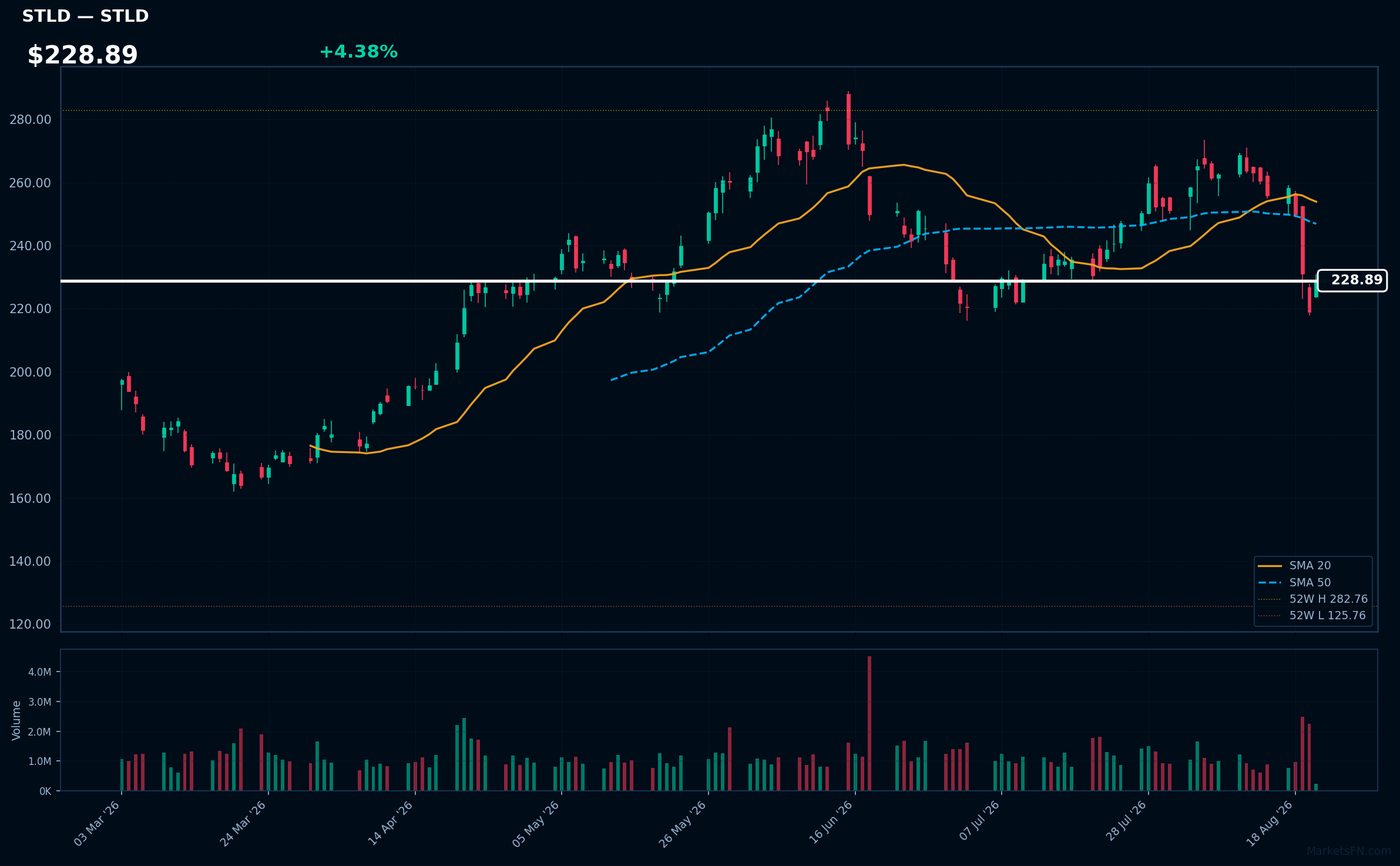Screen dimensions: 1400x866
Task: Click the 07 Jul '26 date label
Action: tap(979, 821)
